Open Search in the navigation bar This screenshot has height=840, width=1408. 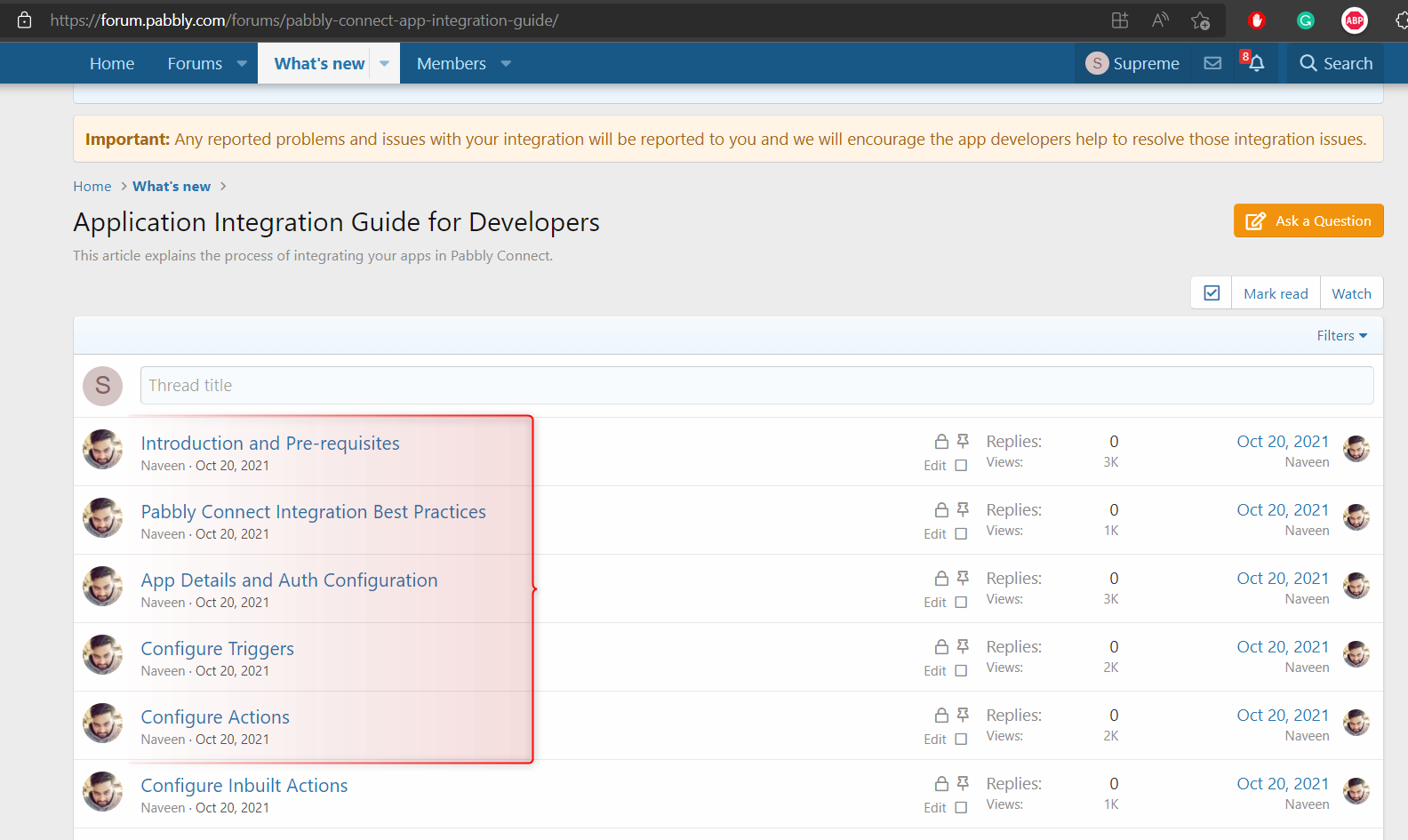click(x=1336, y=63)
